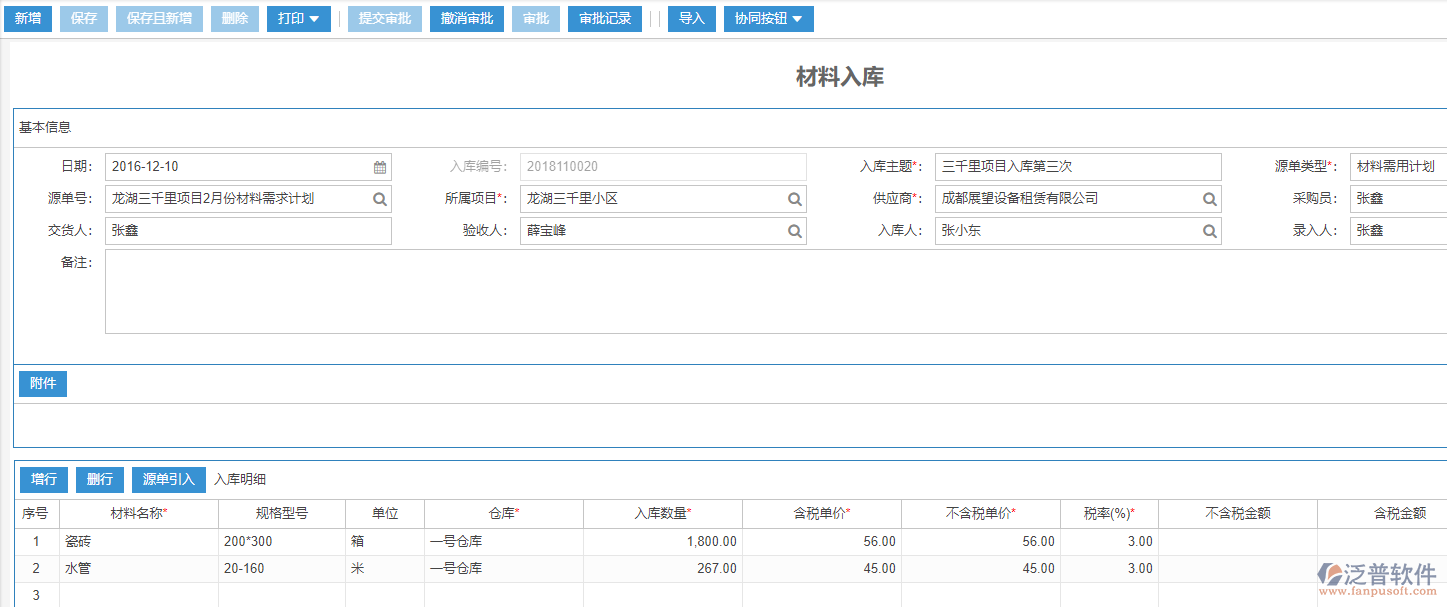This screenshot has width=1447, height=607.
Task: Open the 协同按钮 dropdown menu
Action: [x=768, y=18]
